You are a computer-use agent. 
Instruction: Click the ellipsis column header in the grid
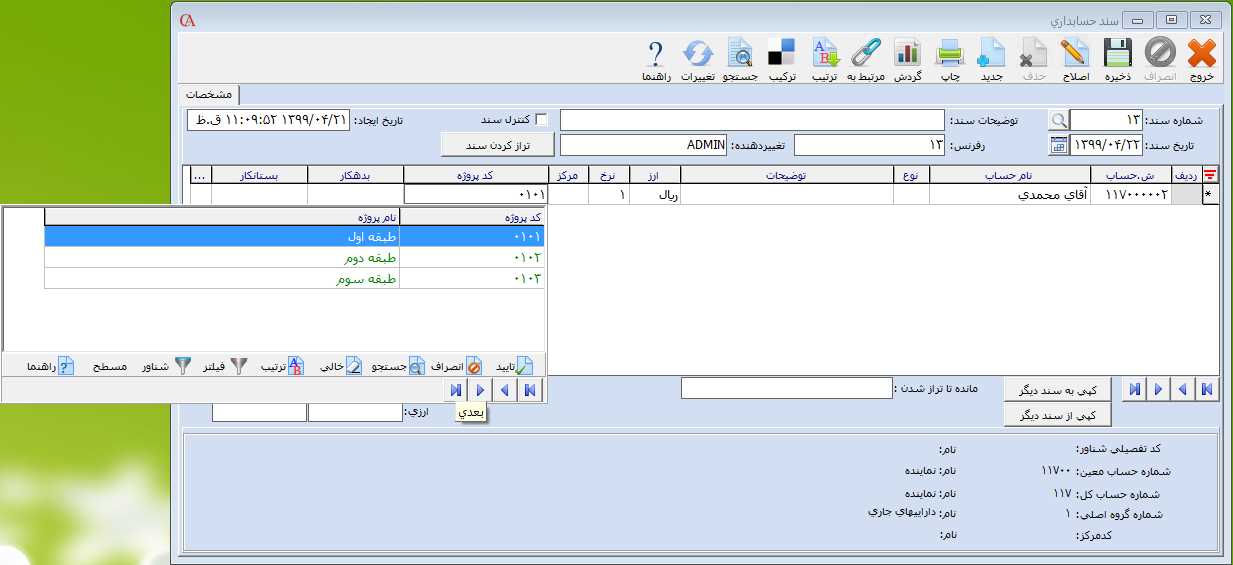point(199,174)
